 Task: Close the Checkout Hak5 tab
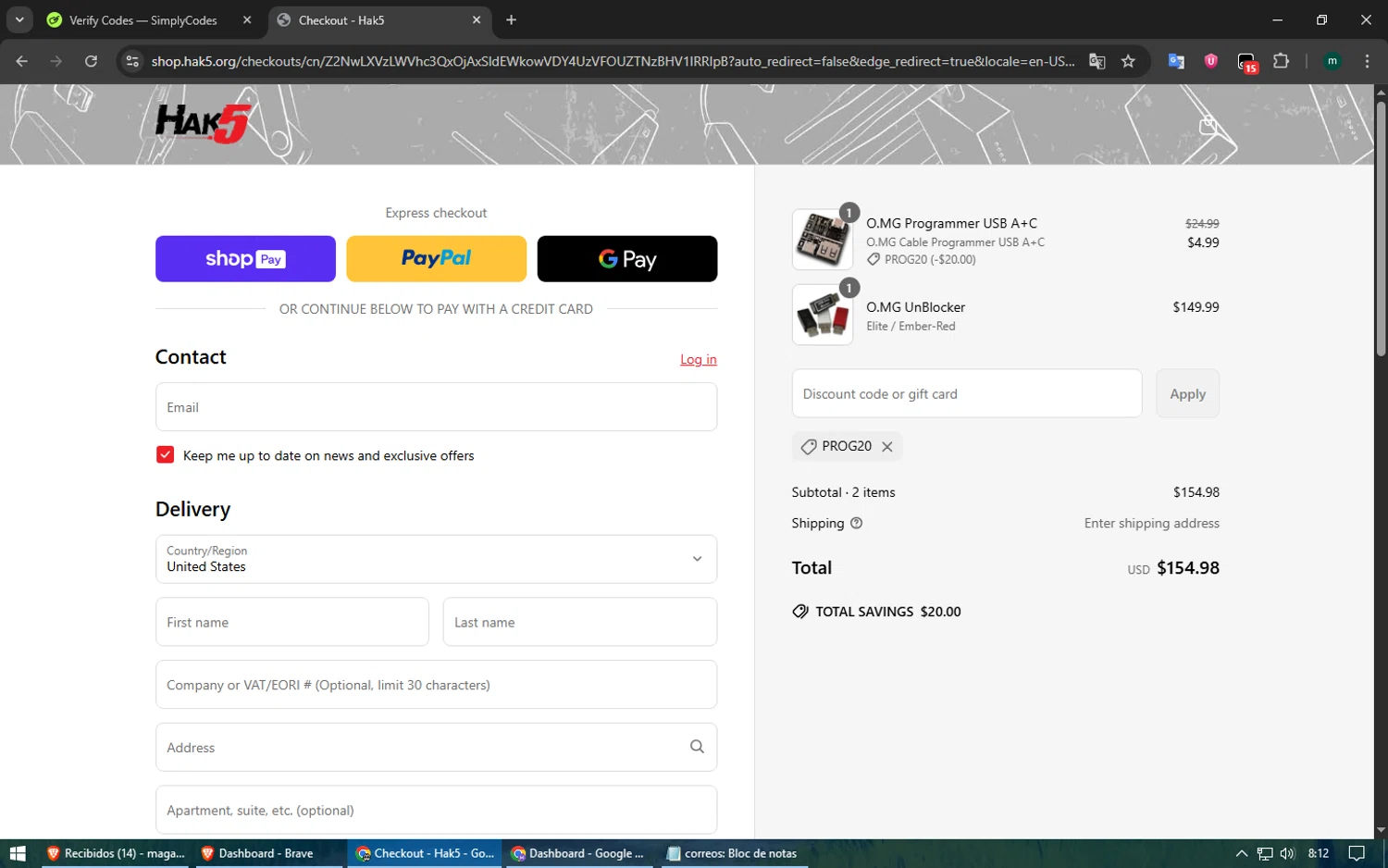(x=477, y=19)
